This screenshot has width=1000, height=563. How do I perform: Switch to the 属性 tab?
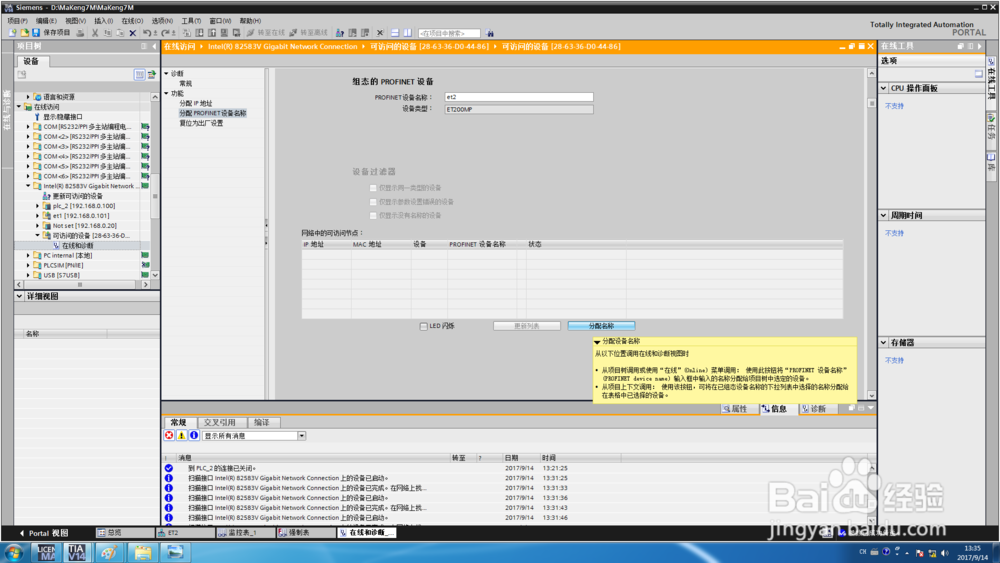click(x=739, y=409)
